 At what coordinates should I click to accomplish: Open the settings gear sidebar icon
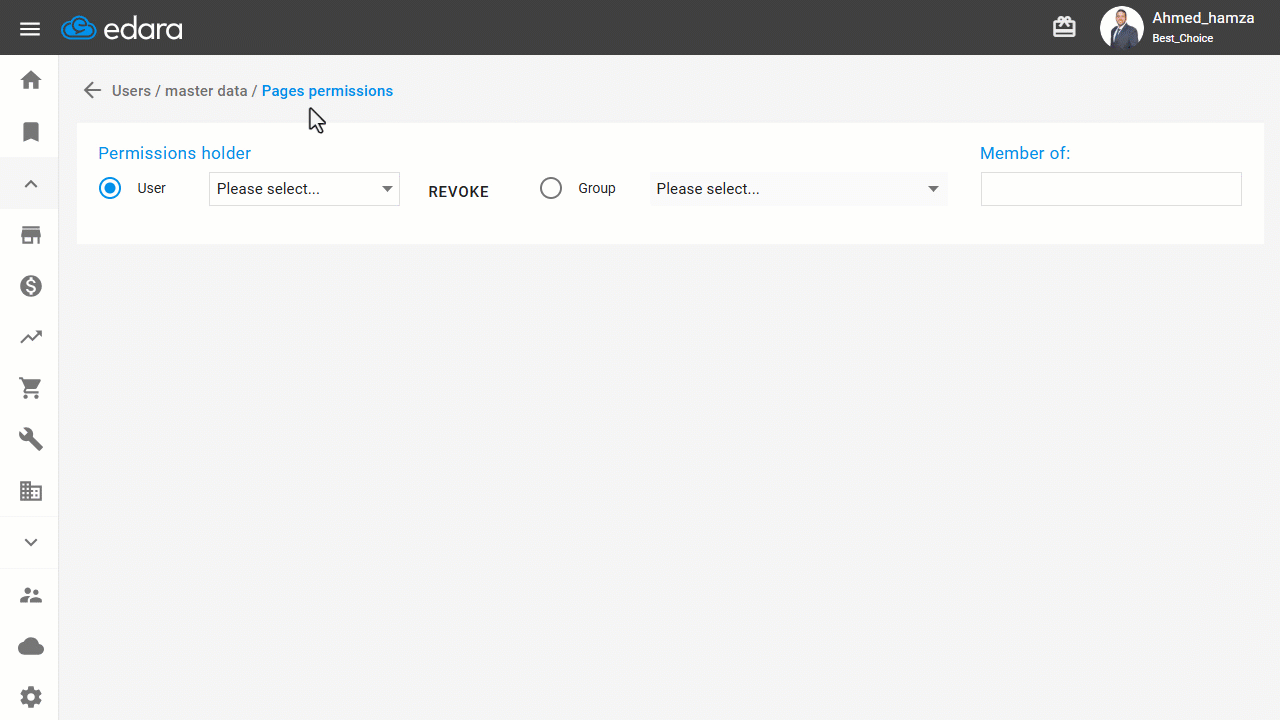(x=31, y=697)
